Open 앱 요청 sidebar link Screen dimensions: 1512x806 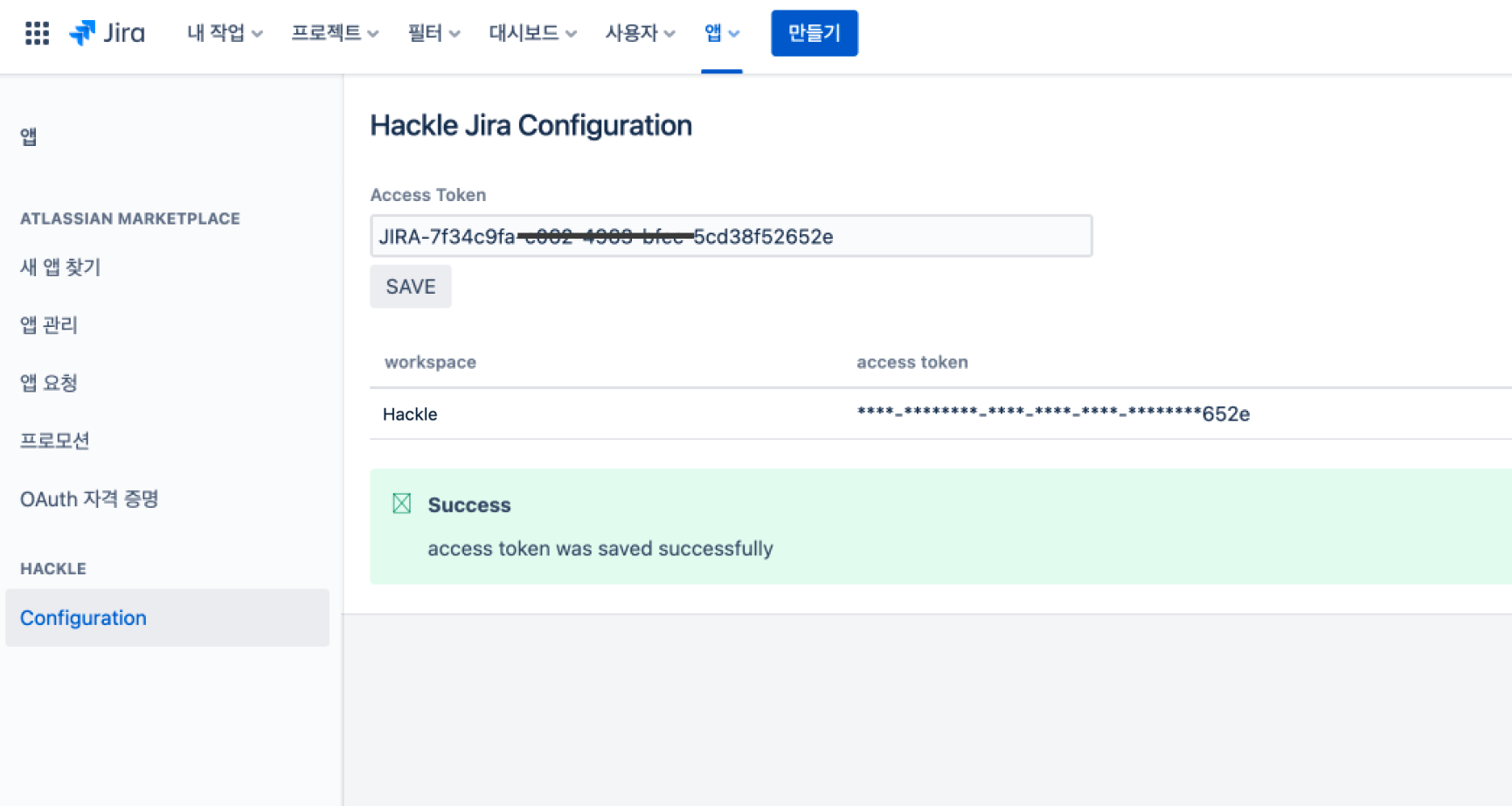(49, 383)
